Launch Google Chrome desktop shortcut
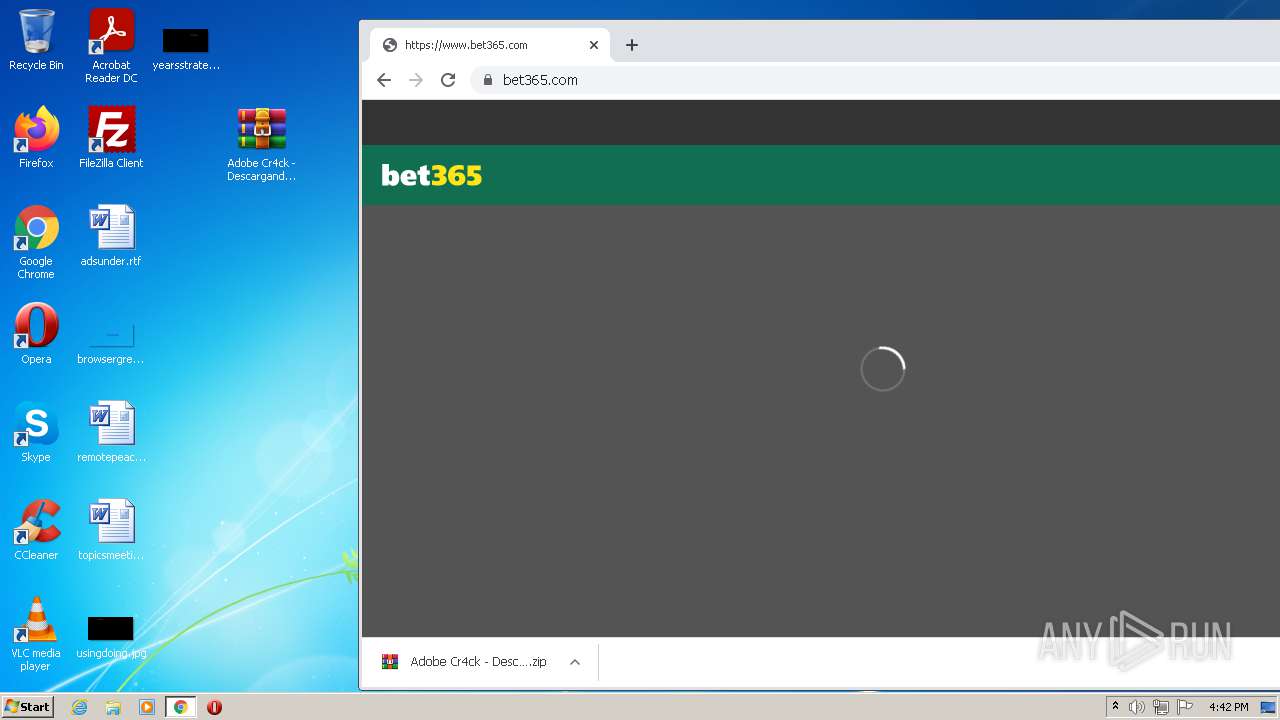This screenshot has height=720, width=1280. tap(36, 242)
